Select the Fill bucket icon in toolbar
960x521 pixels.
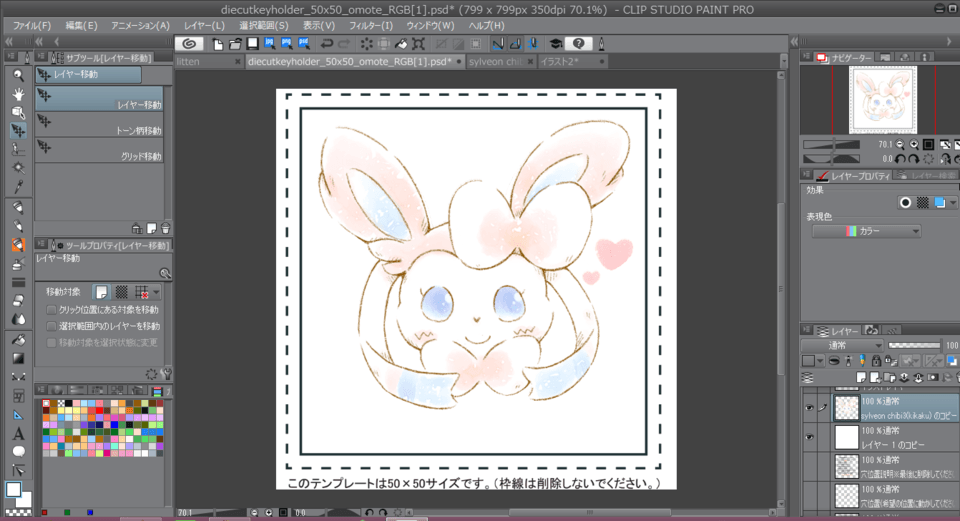[x=399, y=44]
